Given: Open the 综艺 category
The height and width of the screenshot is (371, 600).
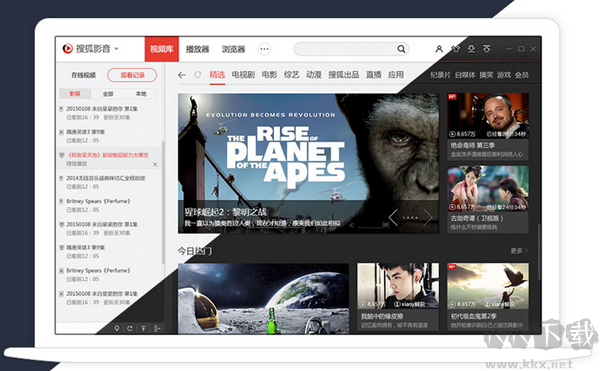Looking at the screenshot, I should pos(291,75).
